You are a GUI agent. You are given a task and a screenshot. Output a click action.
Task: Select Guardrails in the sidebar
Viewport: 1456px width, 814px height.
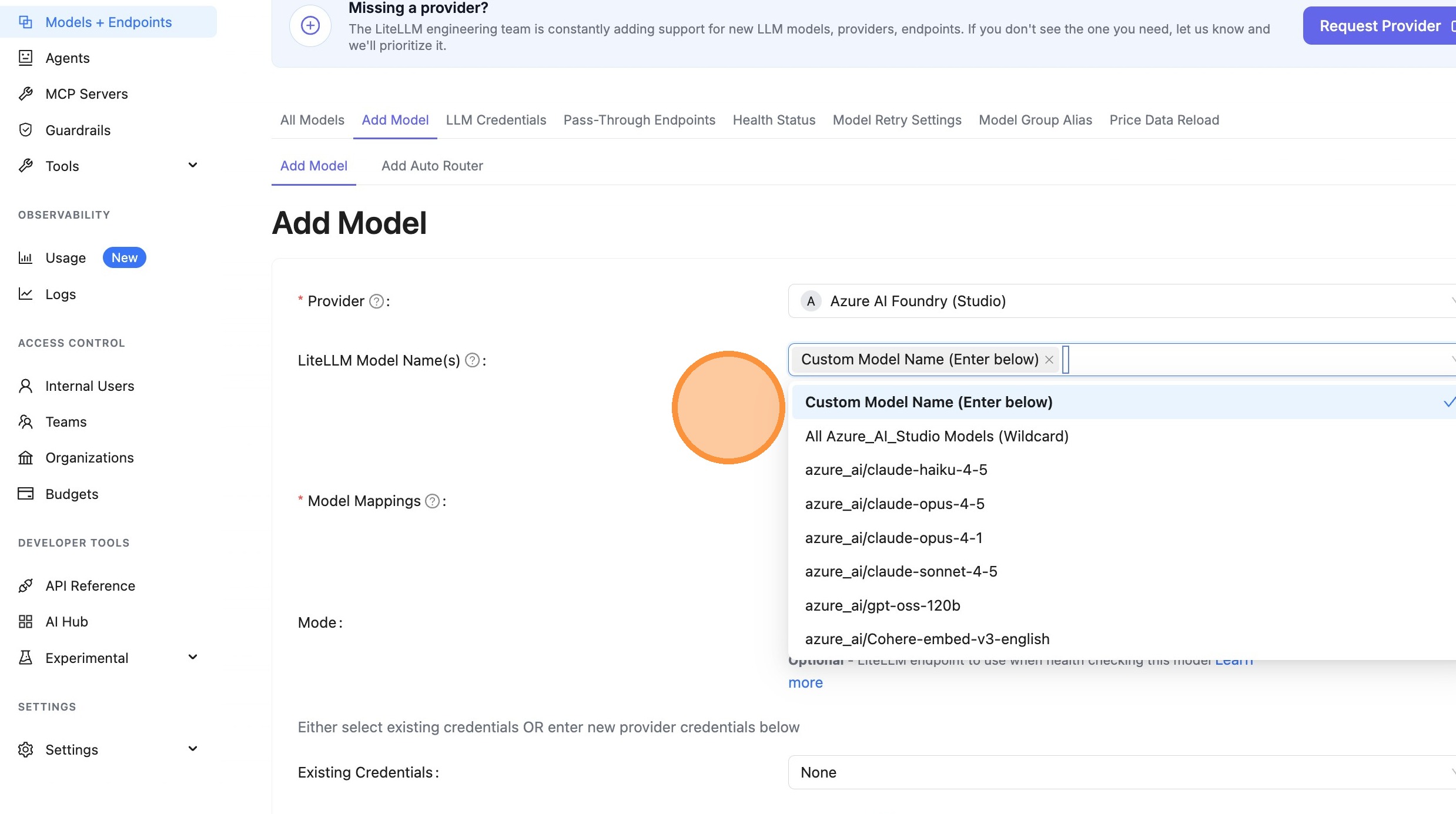(x=78, y=130)
